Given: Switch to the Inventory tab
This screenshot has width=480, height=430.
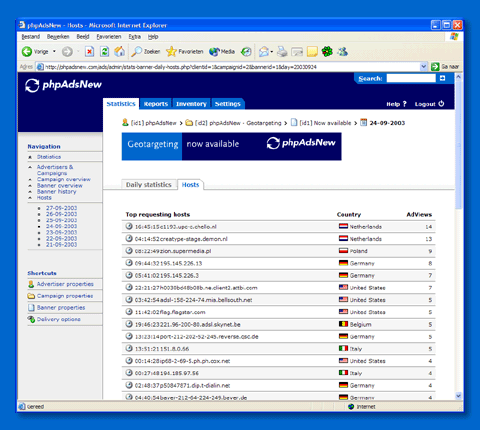Looking at the screenshot, I should [x=191, y=104].
